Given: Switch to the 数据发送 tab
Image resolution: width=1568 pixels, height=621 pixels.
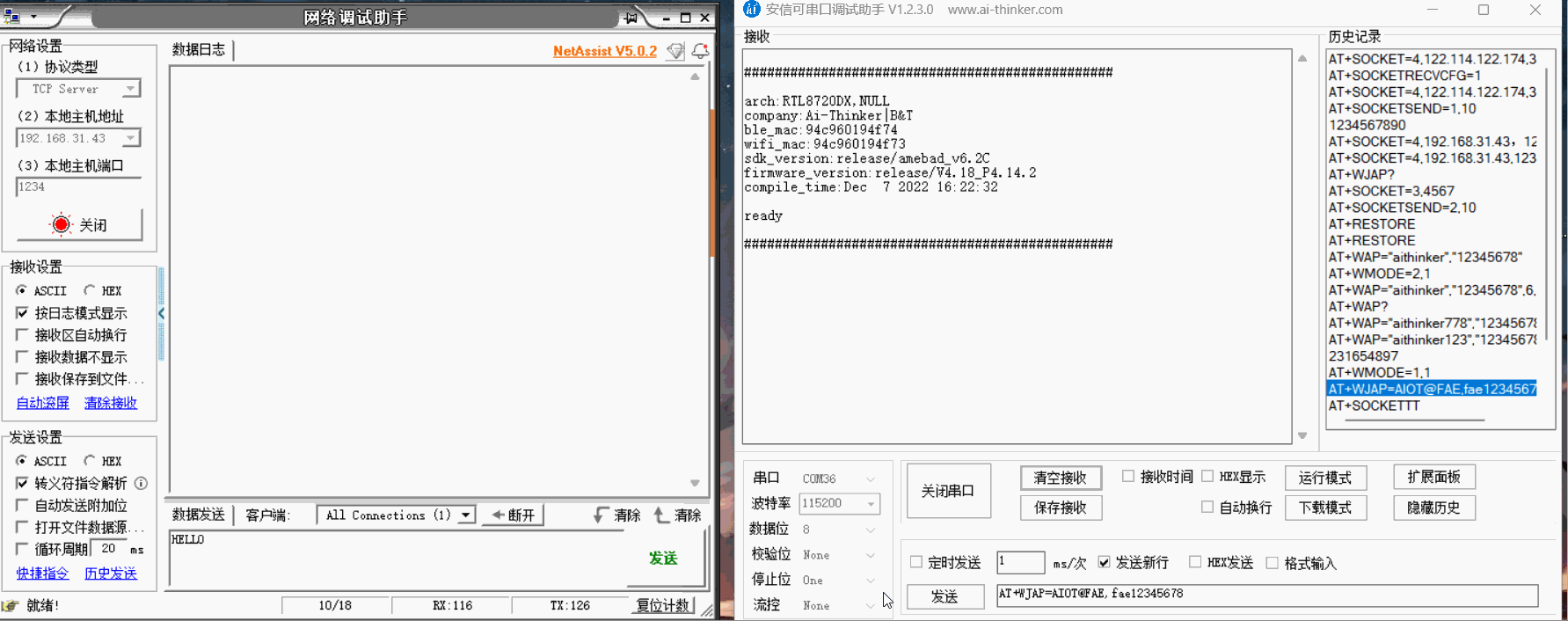Looking at the screenshot, I should [x=199, y=515].
